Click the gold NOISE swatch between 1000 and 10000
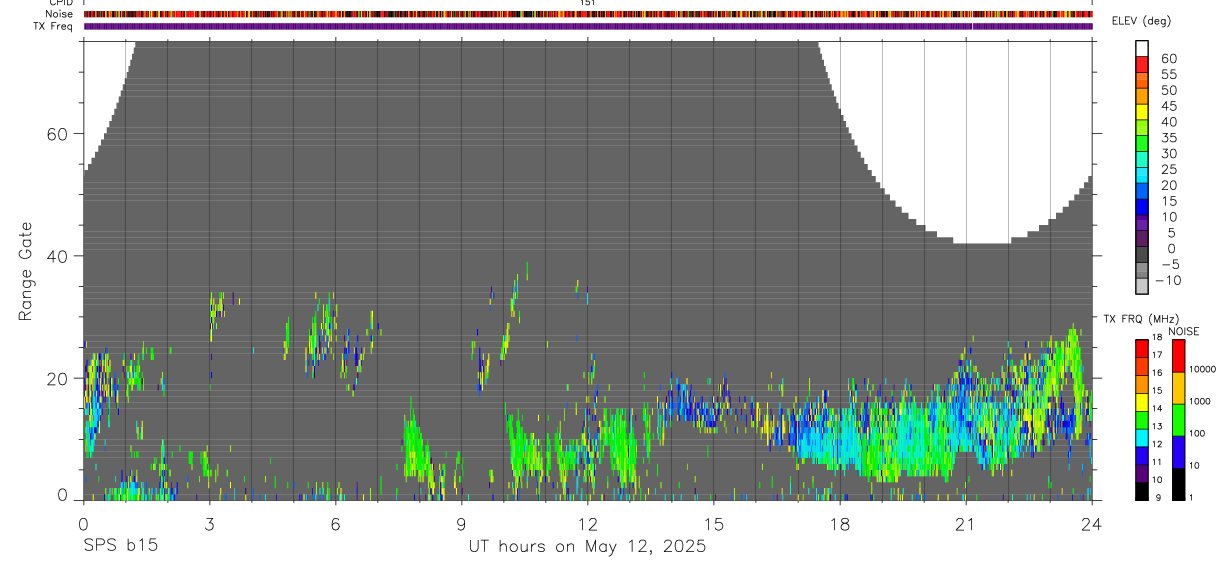Screen dimensions: 1228x567 (1179, 387)
